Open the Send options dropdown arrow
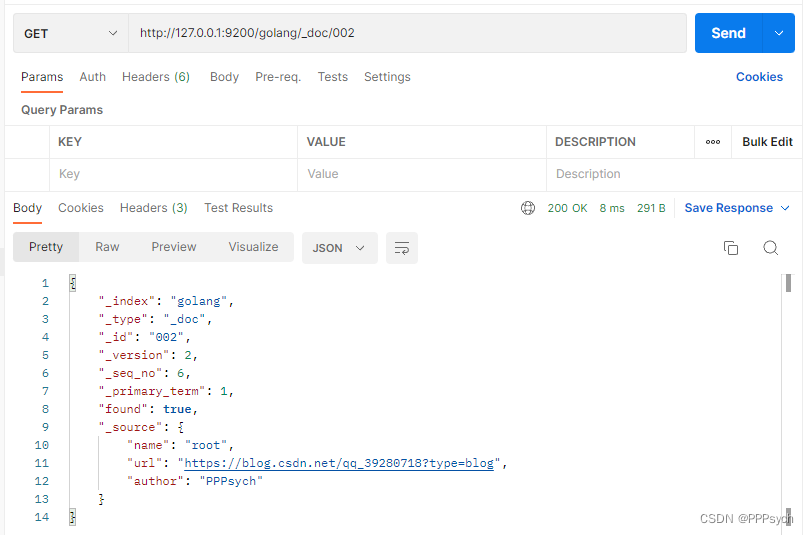 pyautogui.click(x=779, y=33)
